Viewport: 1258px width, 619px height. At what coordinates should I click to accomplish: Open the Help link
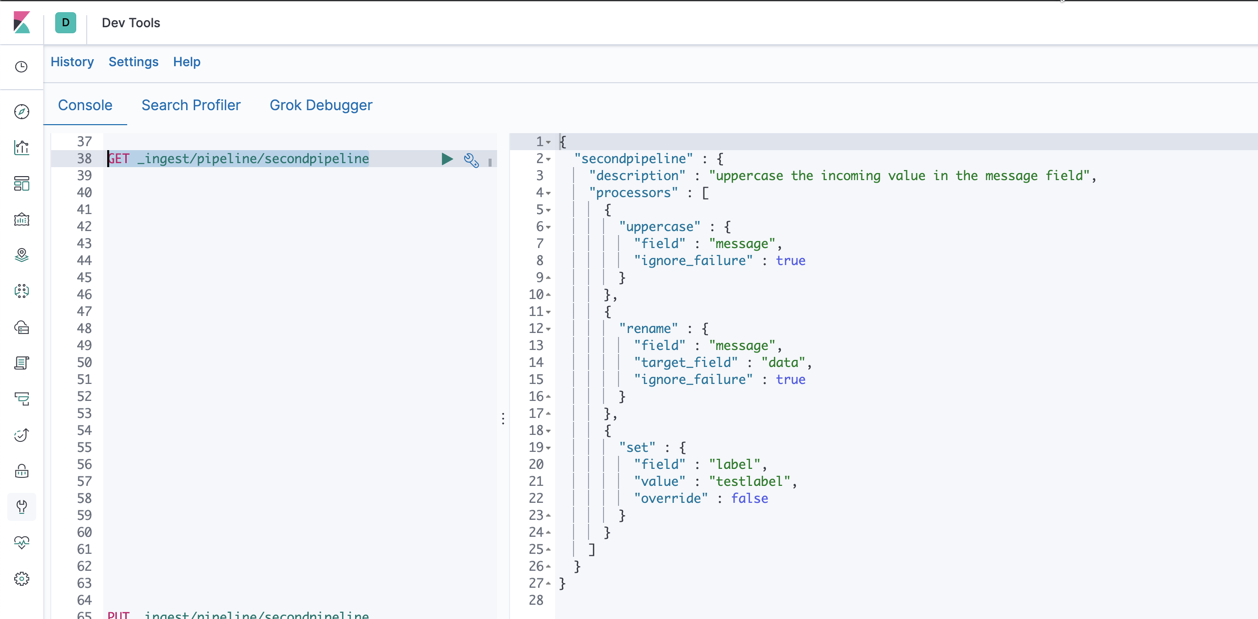[x=186, y=61]
